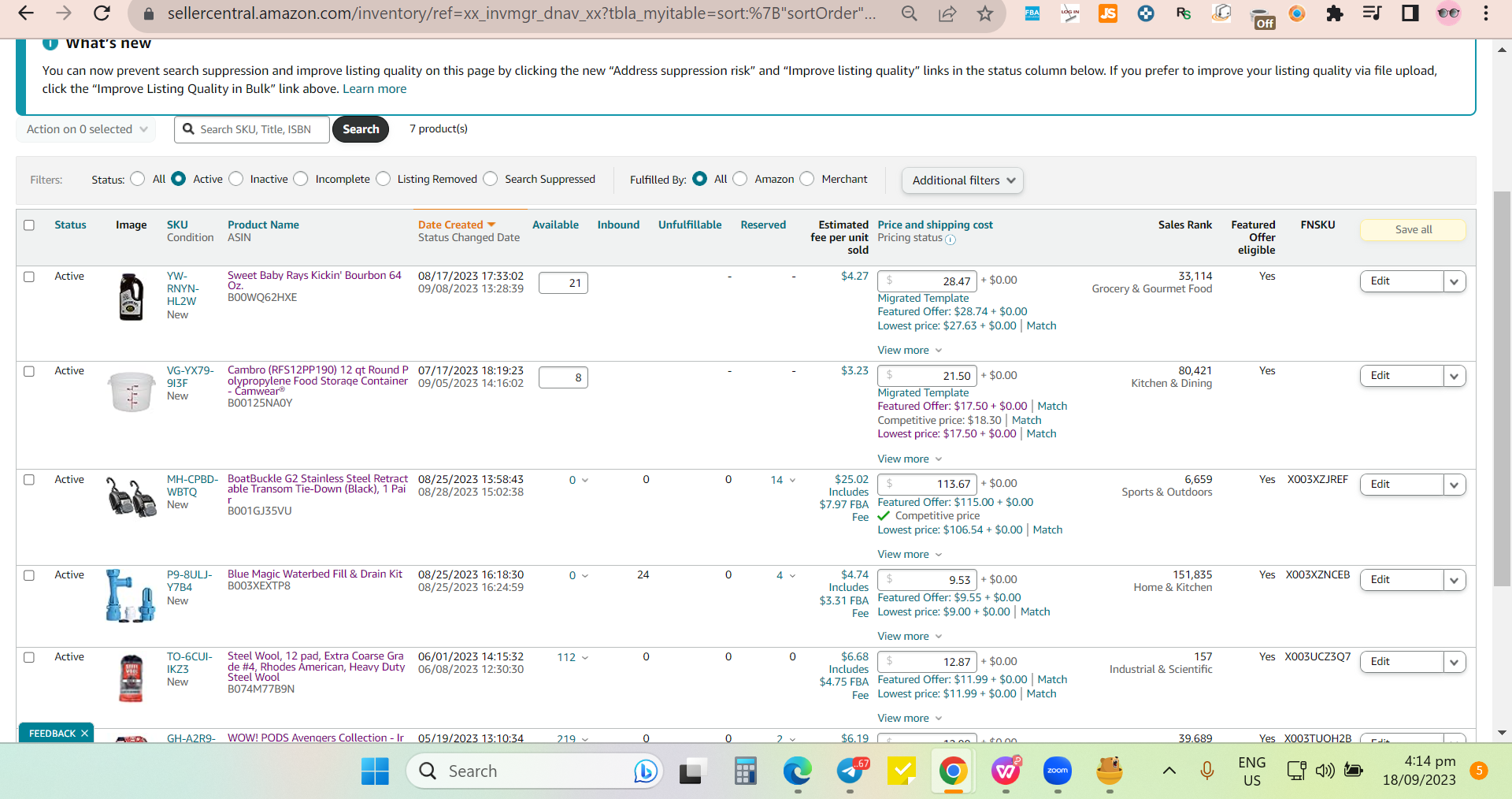Close the FEEDBACK tab
This screenshot has width=1512, height=799.
(84, 734)
